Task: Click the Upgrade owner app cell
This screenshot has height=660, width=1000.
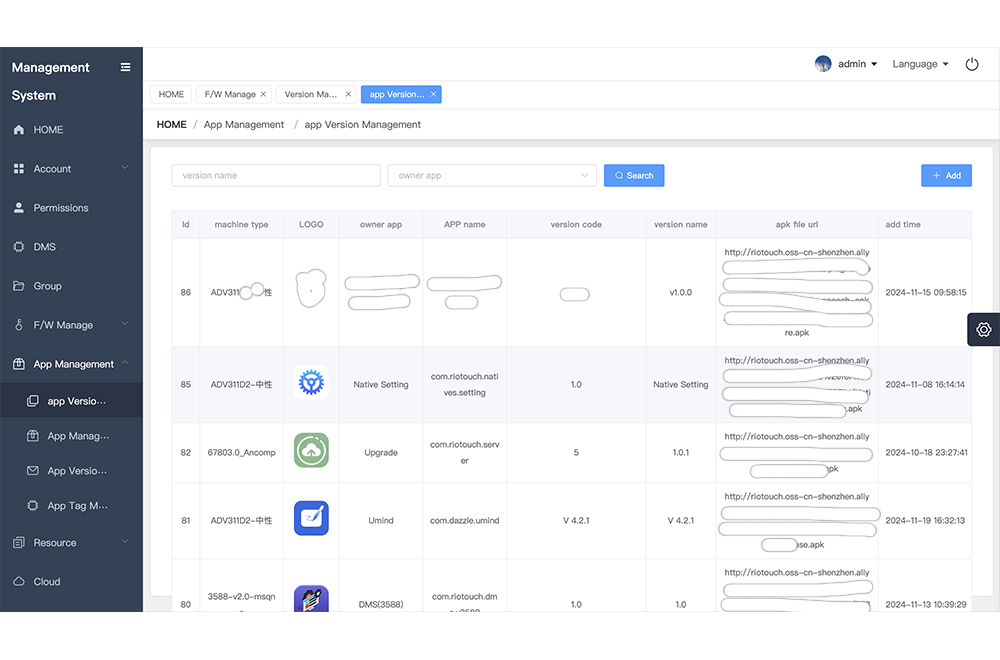Action: (x=381, y=452)
